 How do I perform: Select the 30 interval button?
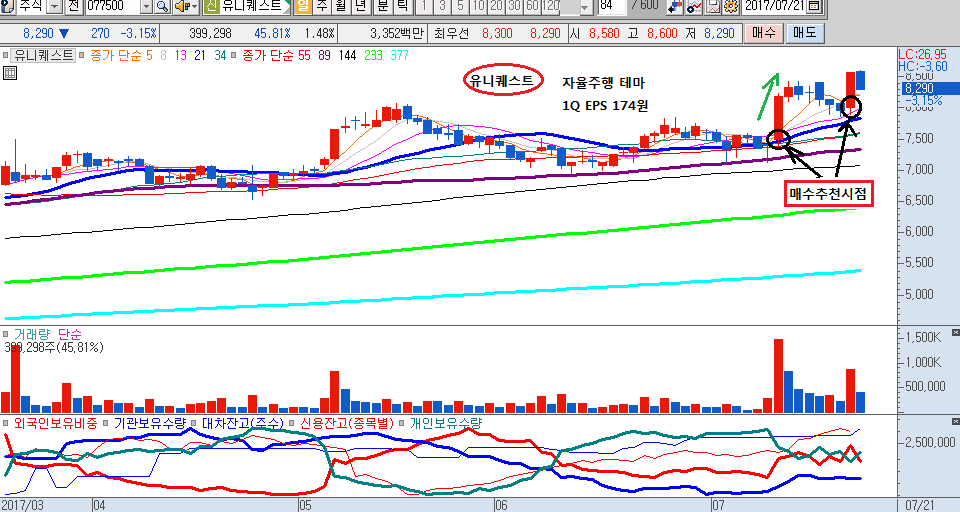[x=515, y=7]
